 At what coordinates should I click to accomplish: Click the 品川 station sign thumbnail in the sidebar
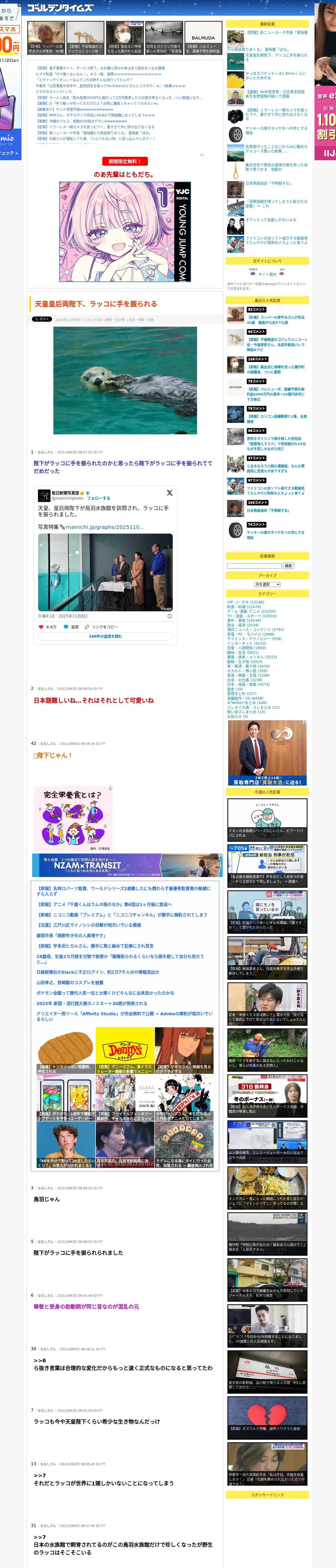267,1371
